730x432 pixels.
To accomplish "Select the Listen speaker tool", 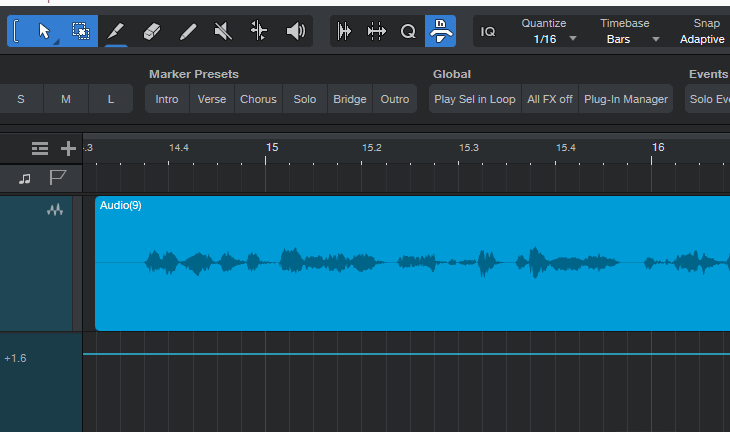I will (x=295, y=31).
